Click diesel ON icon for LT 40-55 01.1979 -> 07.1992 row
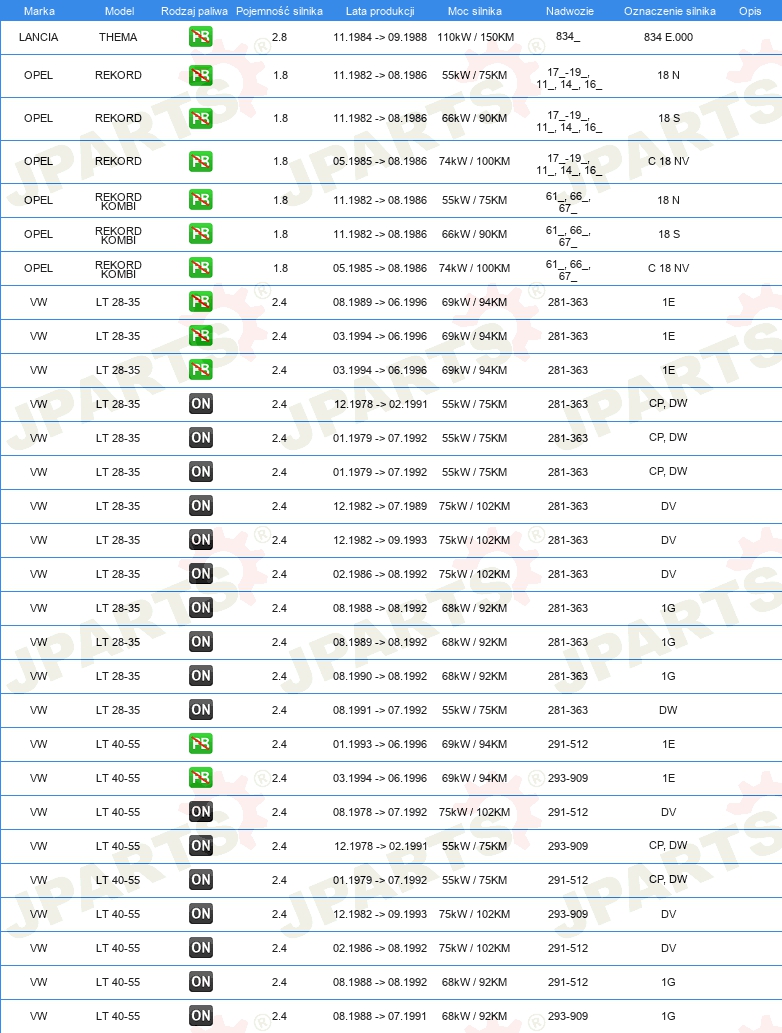 (x=201, y=880)
